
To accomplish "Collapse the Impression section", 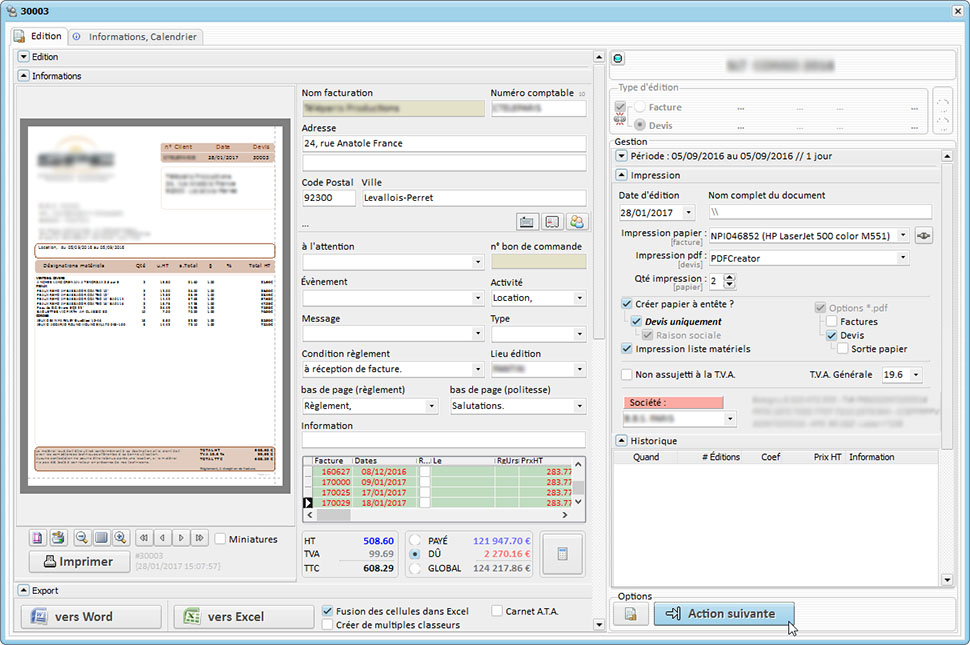I will [x=622, y=175].
